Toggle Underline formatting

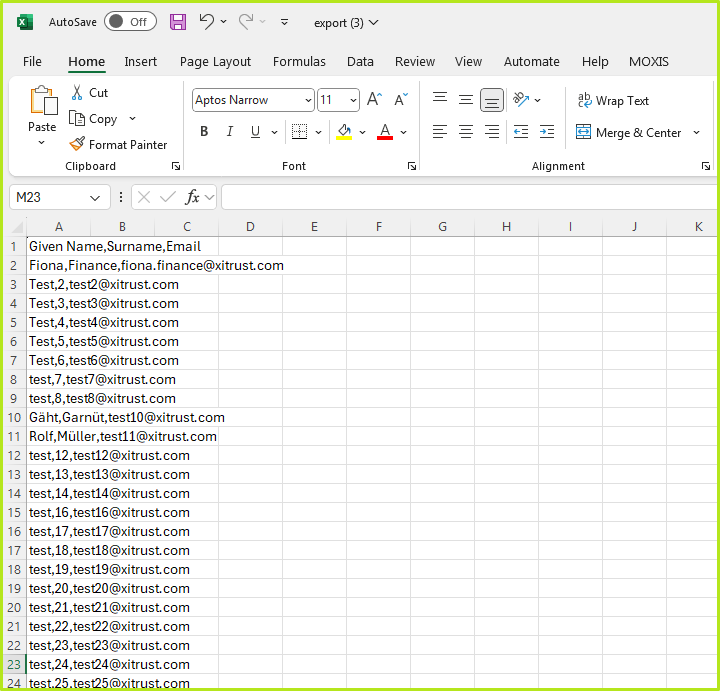click(256, 132)
